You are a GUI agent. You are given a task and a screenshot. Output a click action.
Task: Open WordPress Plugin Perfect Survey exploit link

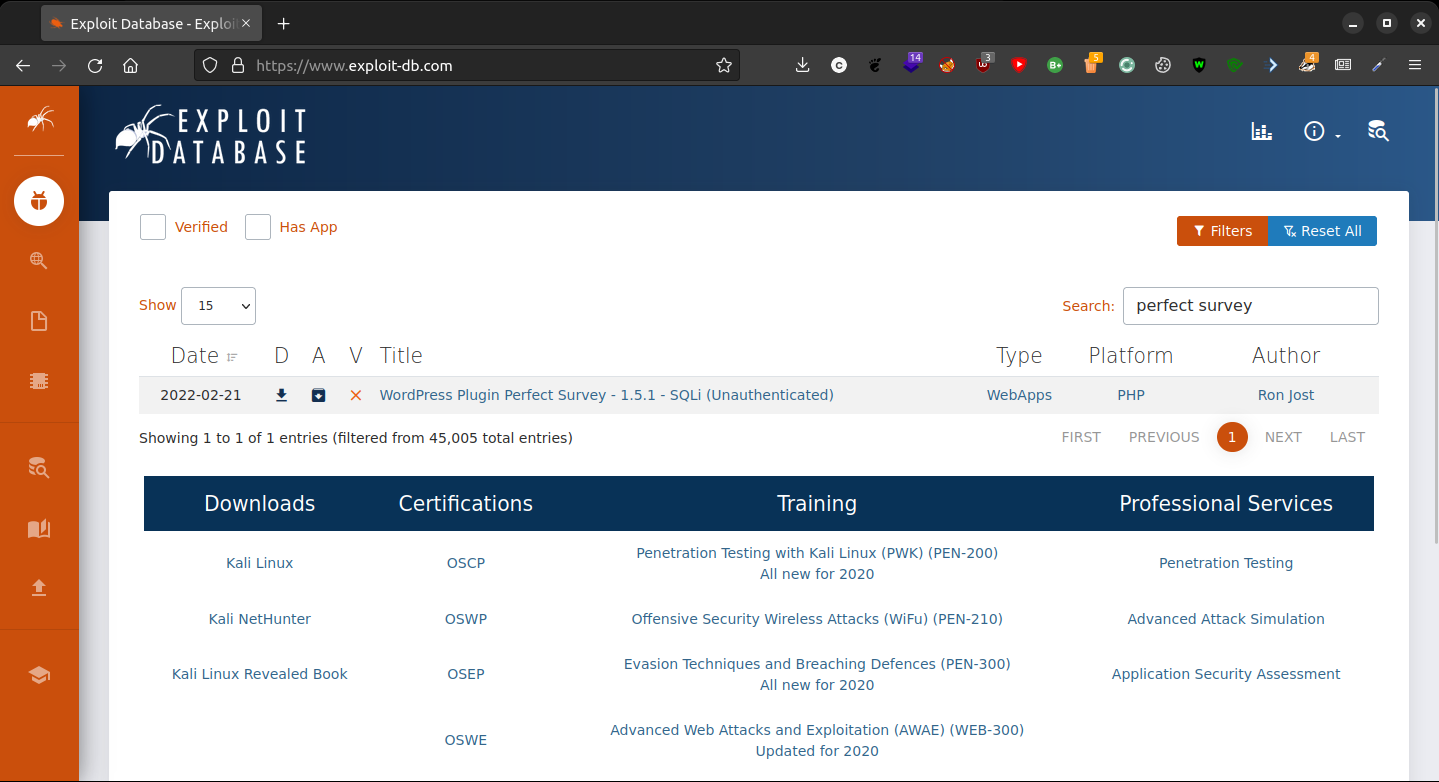[606, 395]
